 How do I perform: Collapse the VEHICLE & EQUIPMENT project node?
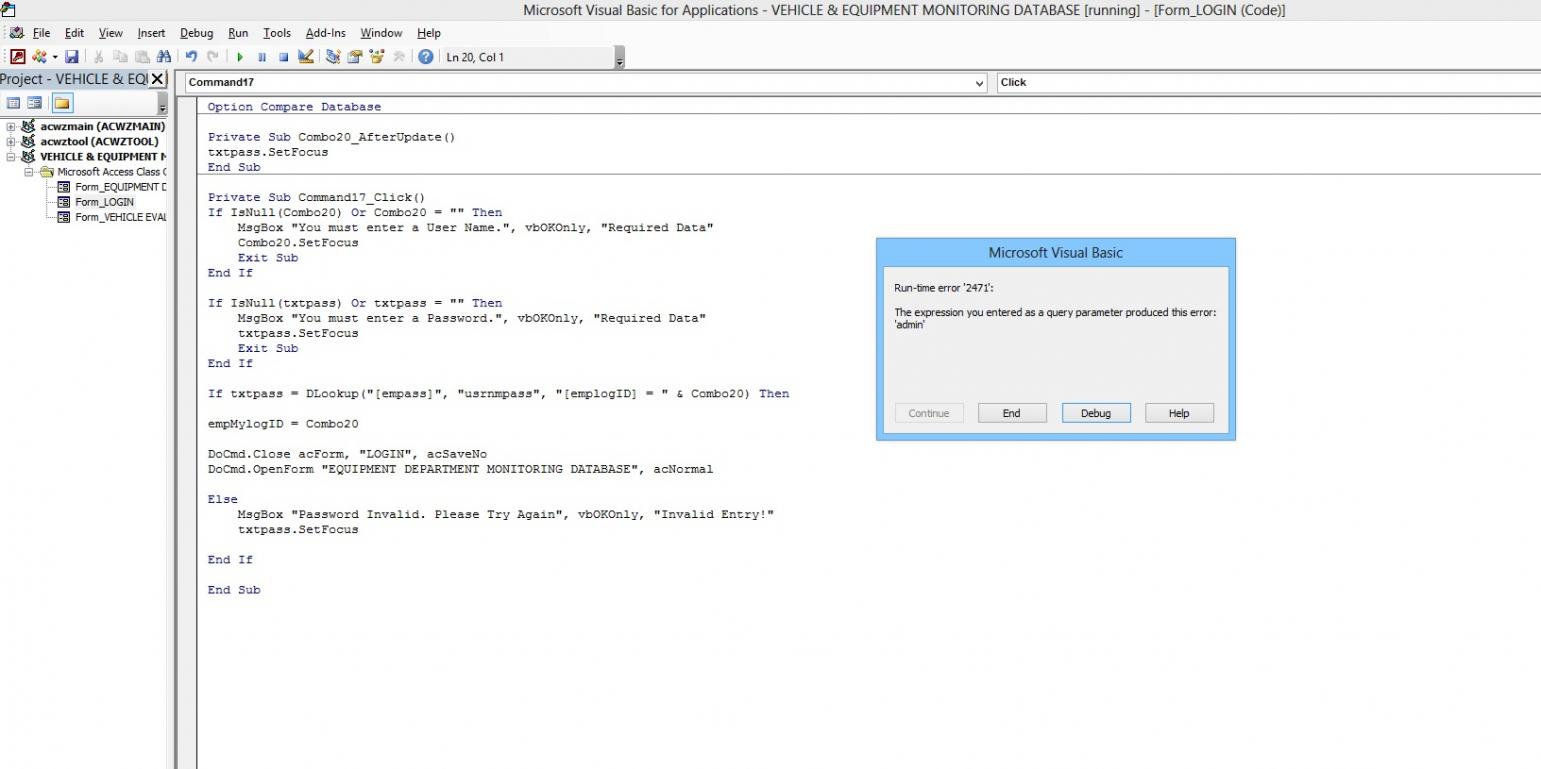[x=11, y=157]
